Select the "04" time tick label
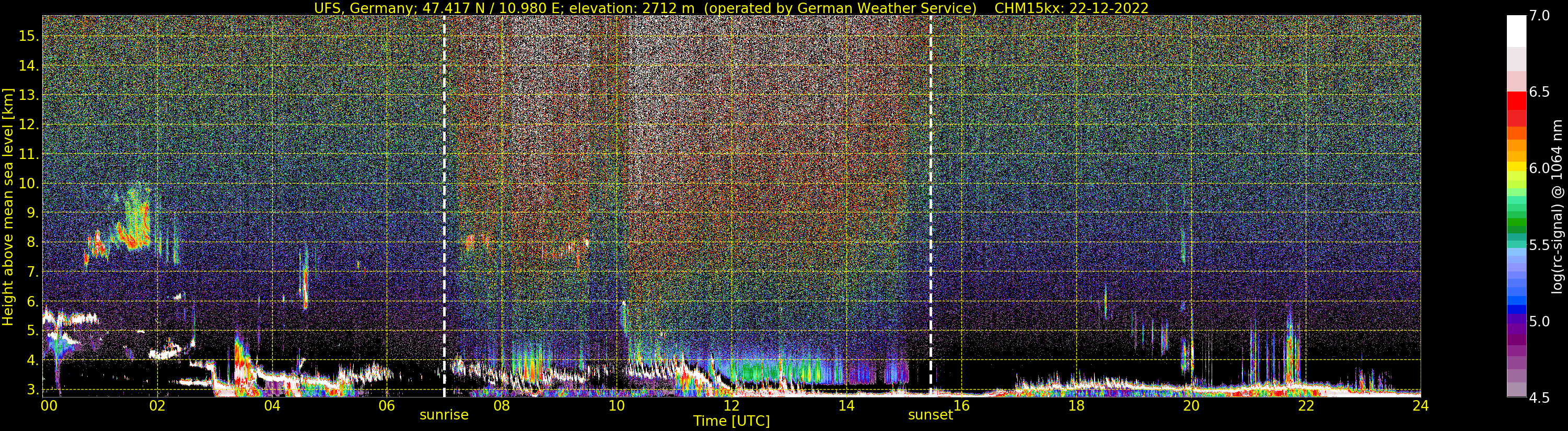This screenshot has width=1568, height=431. [x=272, y=405]
